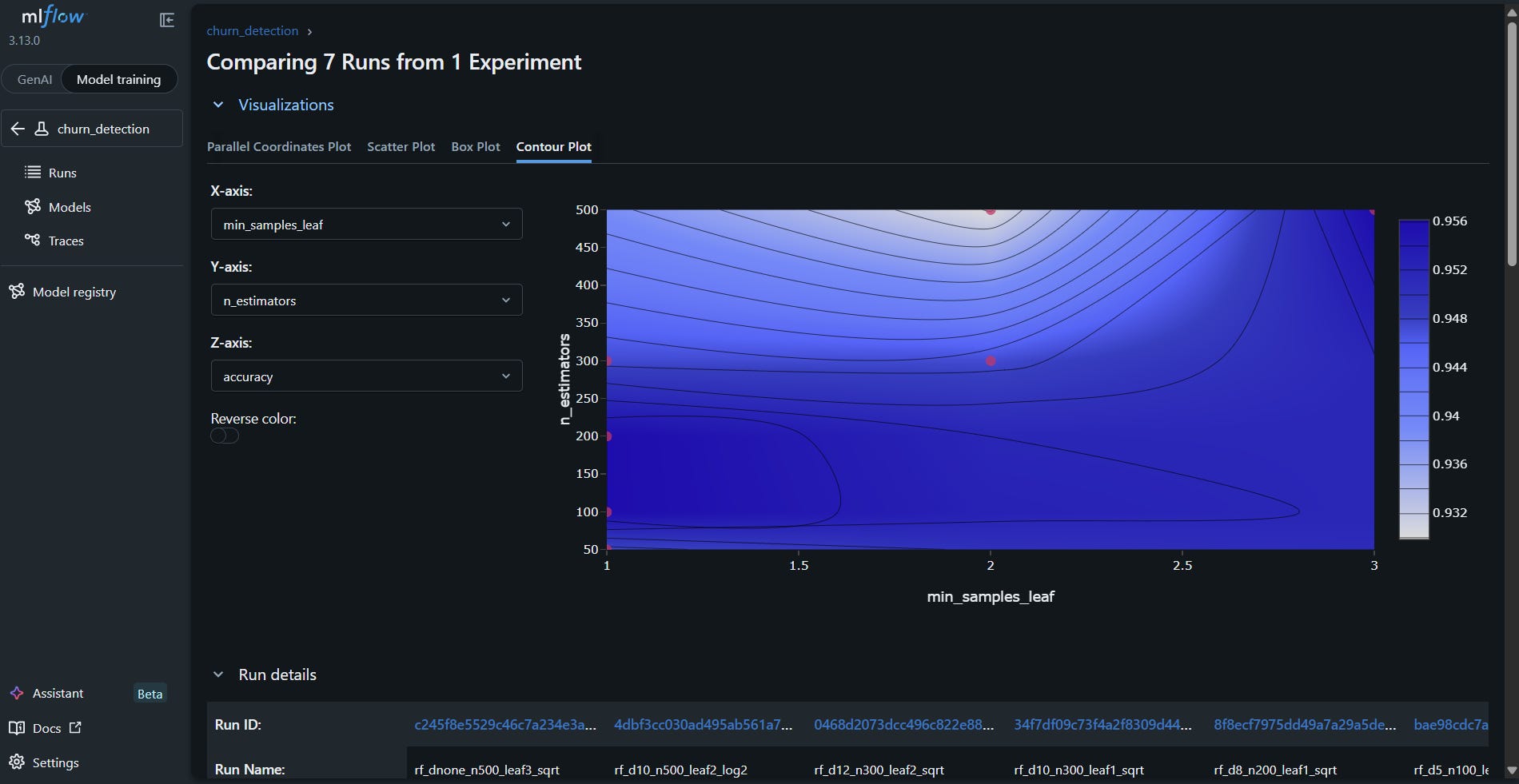This screenshot has width=1519, height=784.
Task: Open Runs list icon in sidebar
Action: (x=33, y=172)
